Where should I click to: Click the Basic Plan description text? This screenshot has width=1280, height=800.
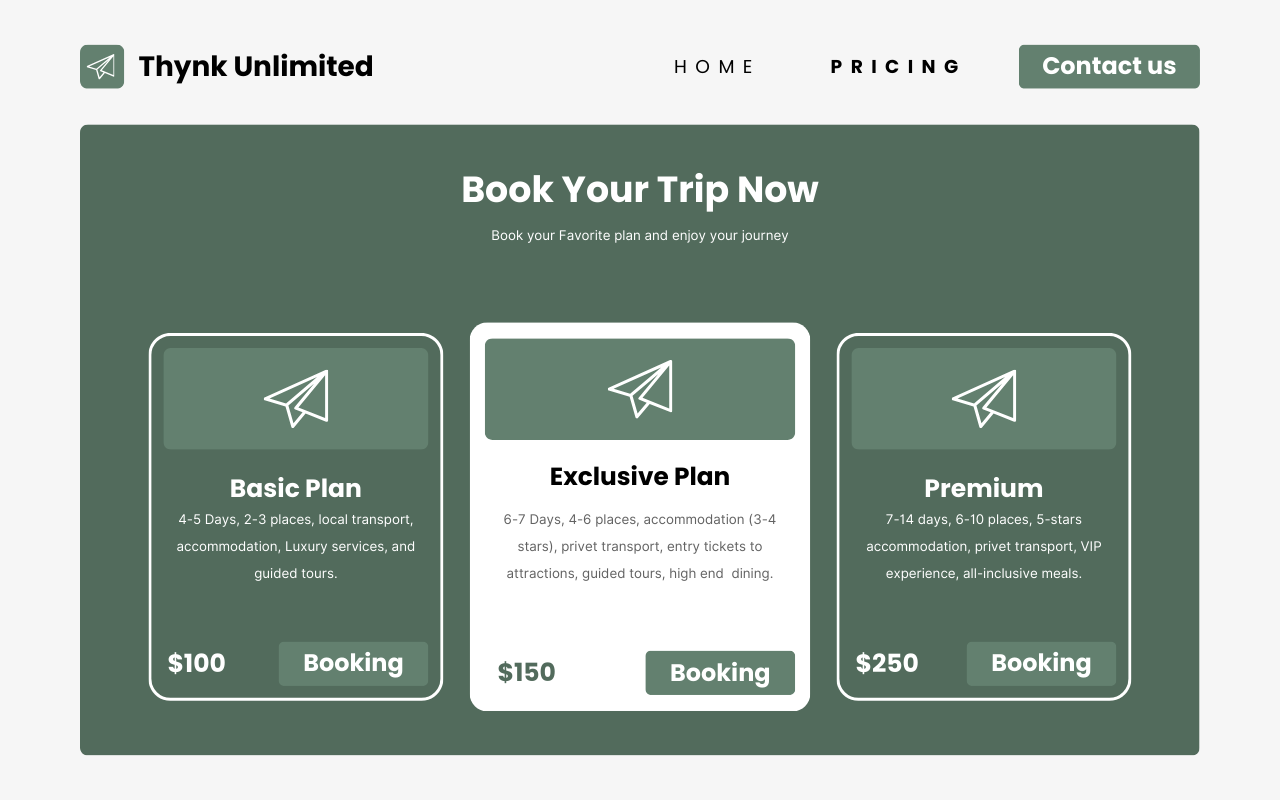[296, 547]
